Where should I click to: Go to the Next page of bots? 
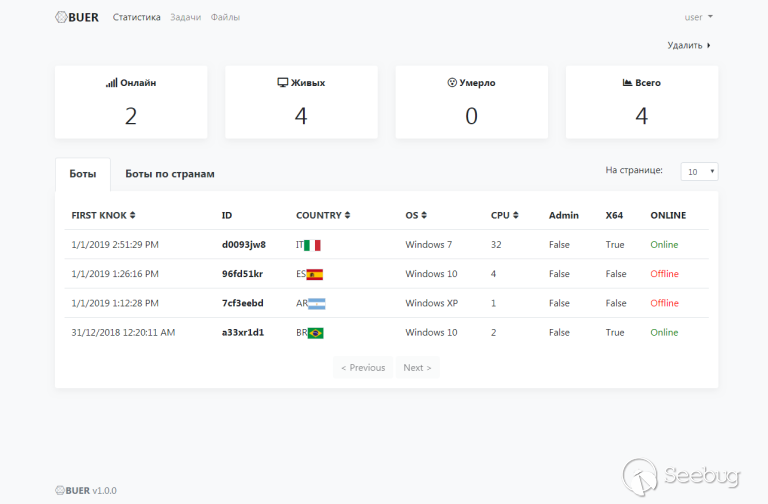417,368
